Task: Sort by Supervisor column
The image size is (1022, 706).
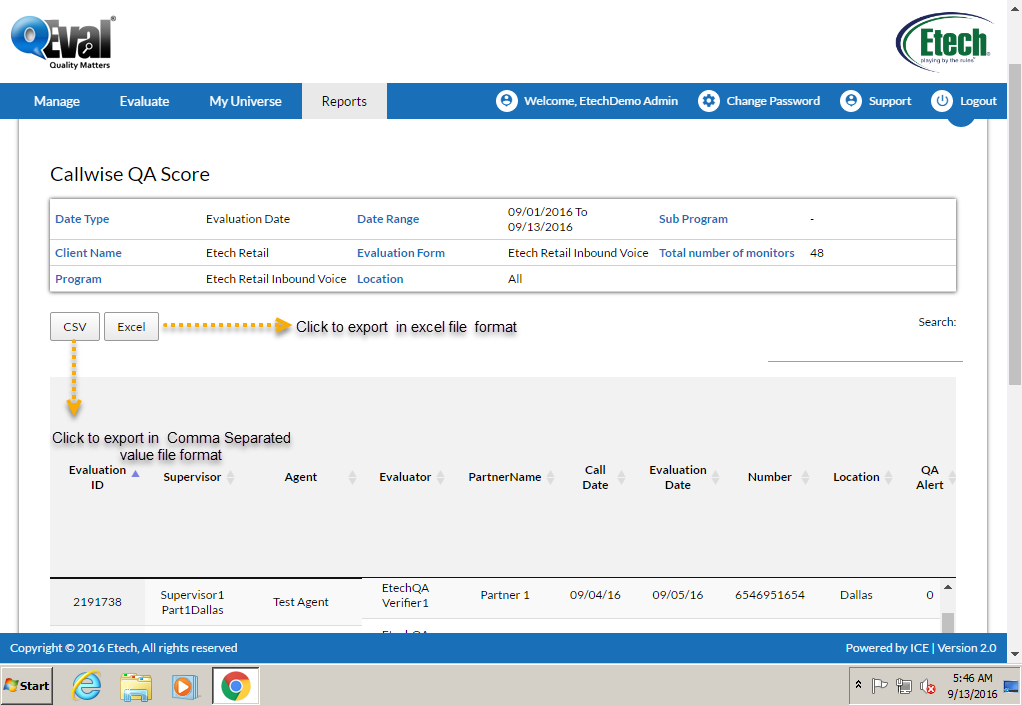Action: pos(192,477)
